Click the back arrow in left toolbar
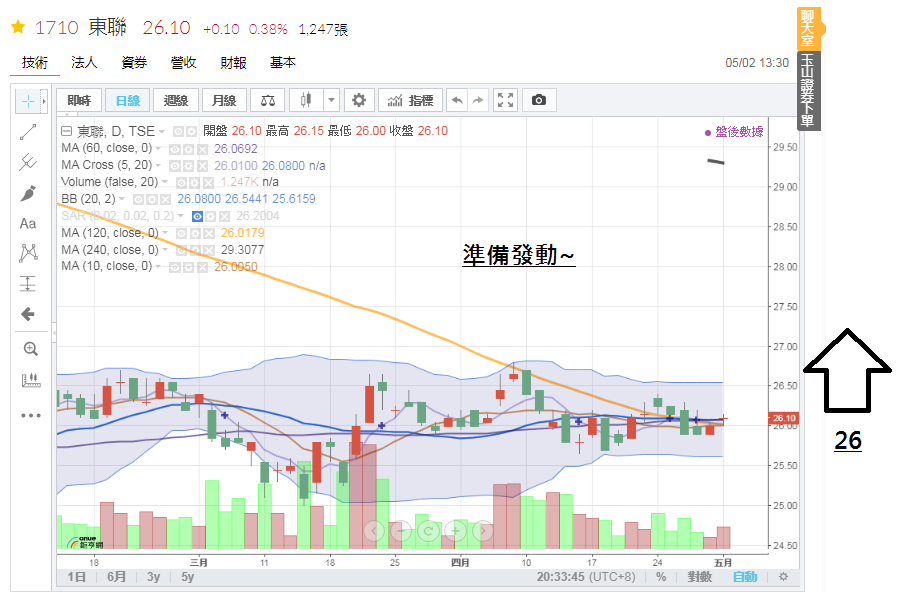Viewport: 900px width, 600px height. tap(28, 314)
